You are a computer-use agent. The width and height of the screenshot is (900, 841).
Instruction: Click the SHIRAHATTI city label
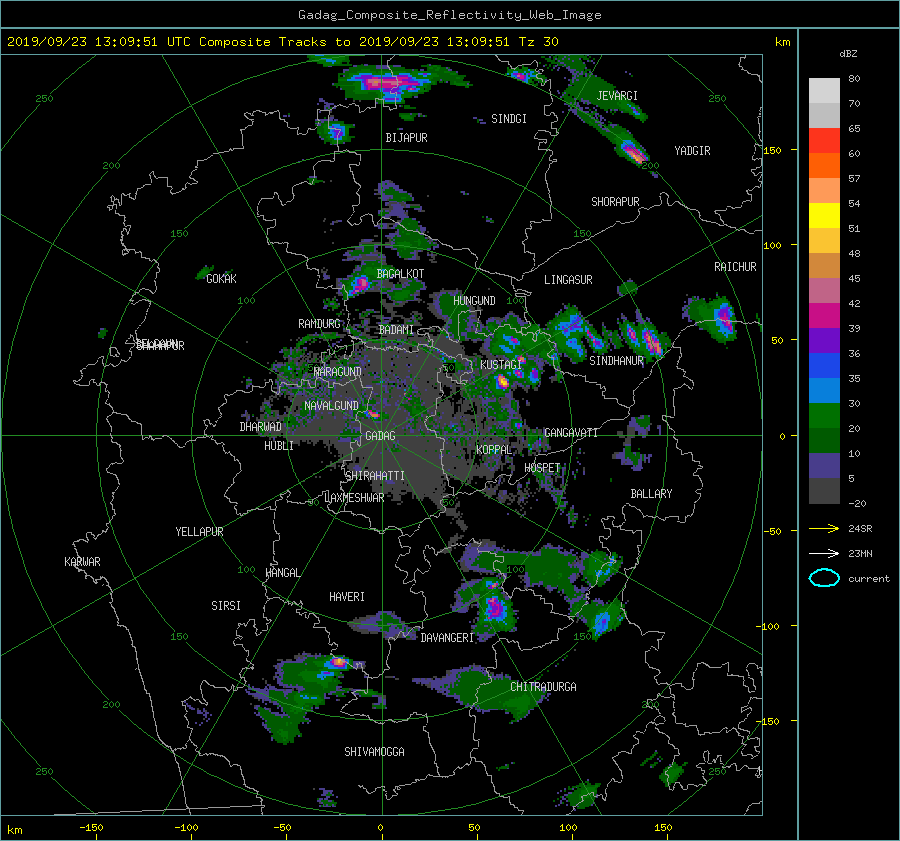375,476
